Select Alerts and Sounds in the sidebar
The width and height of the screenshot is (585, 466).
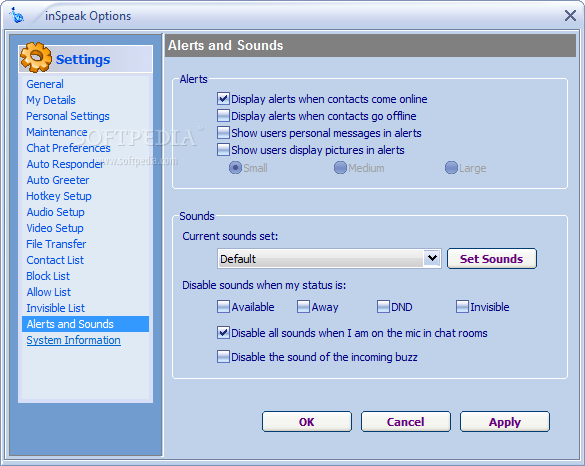coord(85,324)
